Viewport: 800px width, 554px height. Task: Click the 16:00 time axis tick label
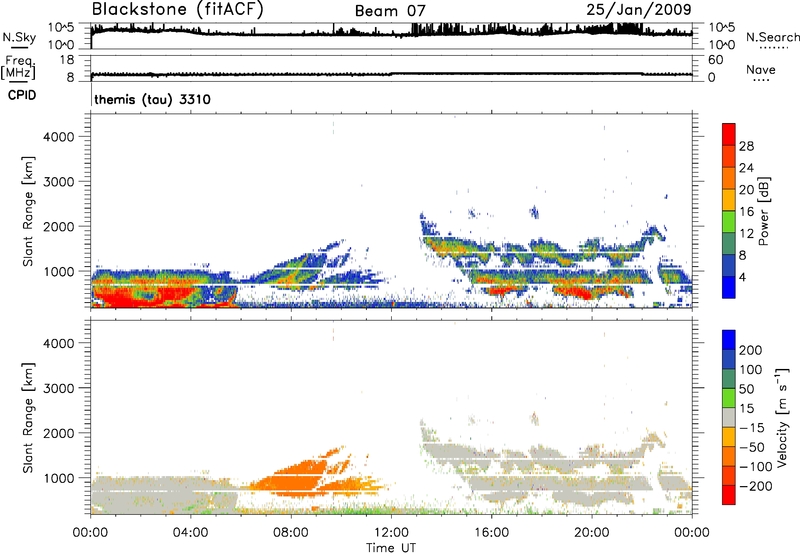[492, 533]
